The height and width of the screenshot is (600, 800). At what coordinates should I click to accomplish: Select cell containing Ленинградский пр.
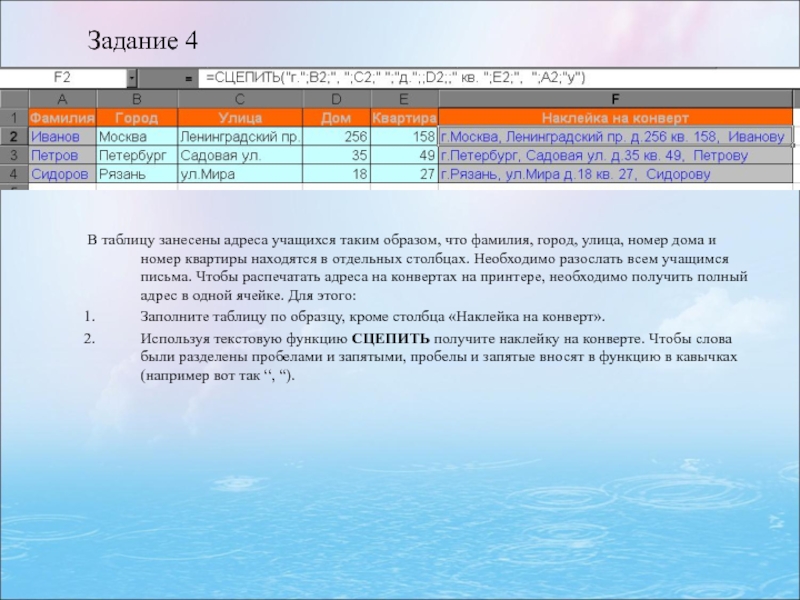(240, 136)
